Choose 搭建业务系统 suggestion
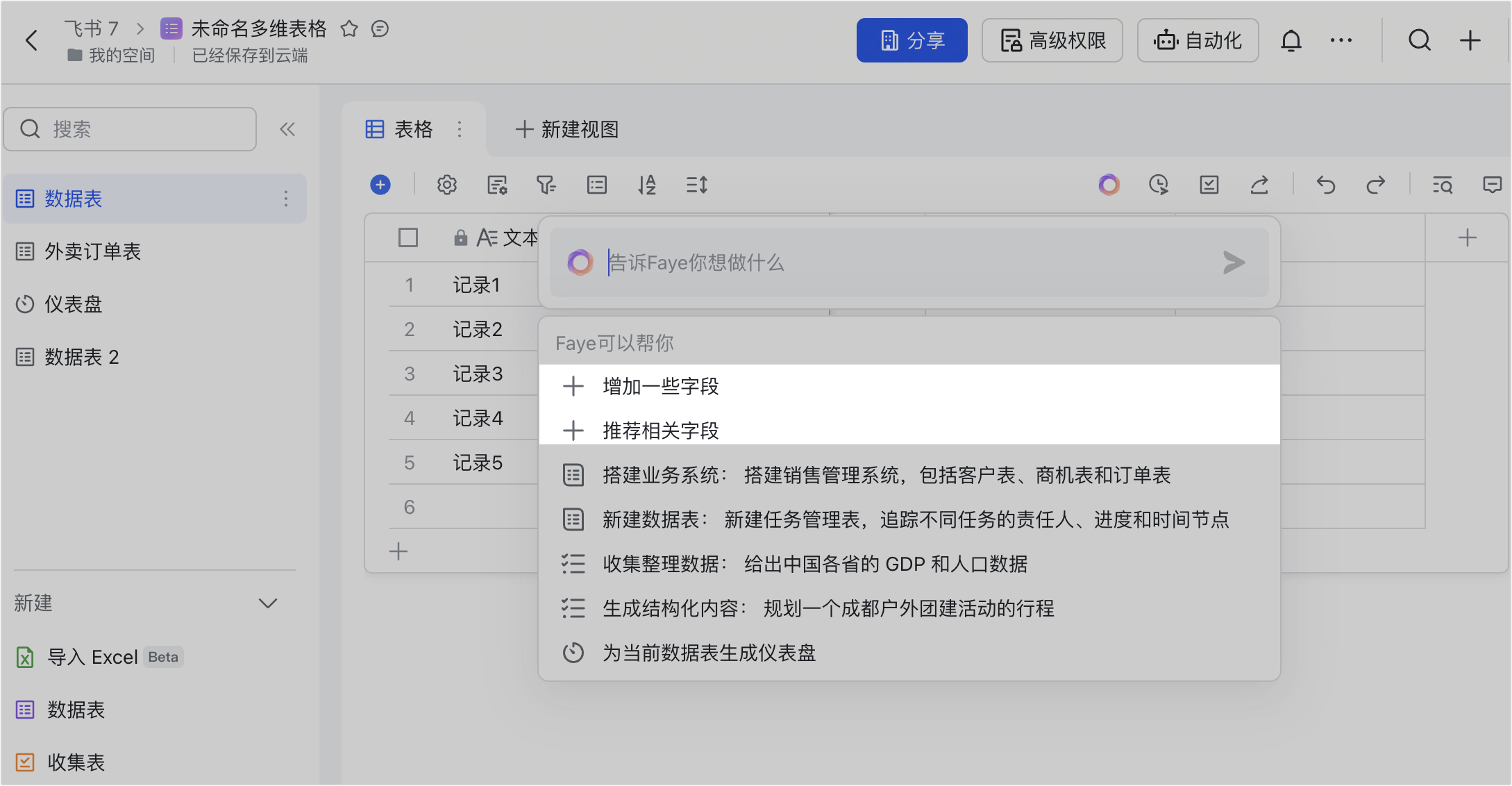1512x786 pixels. click(x=909, y=475)
